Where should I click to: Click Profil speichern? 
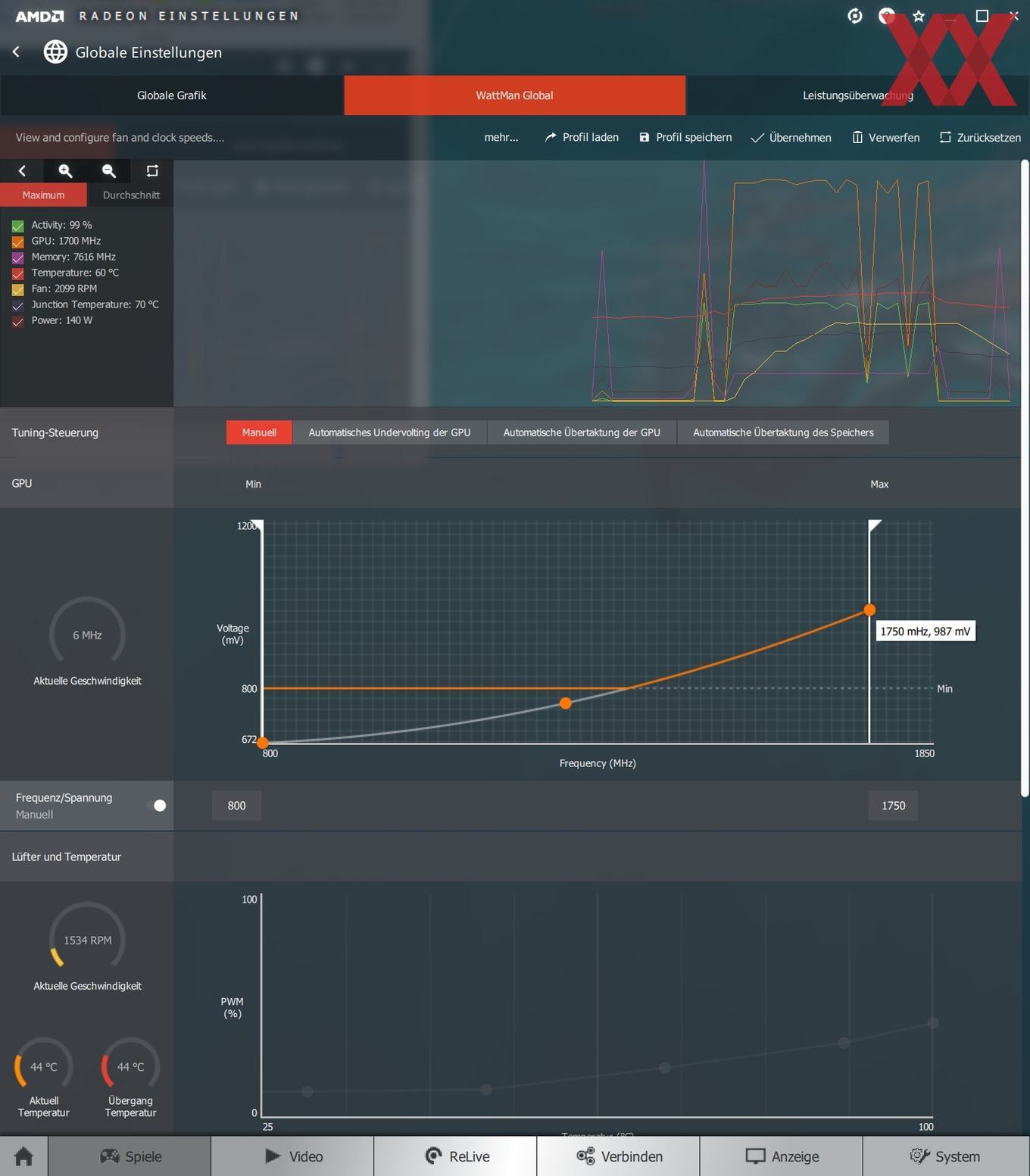[x=685, y=137]
